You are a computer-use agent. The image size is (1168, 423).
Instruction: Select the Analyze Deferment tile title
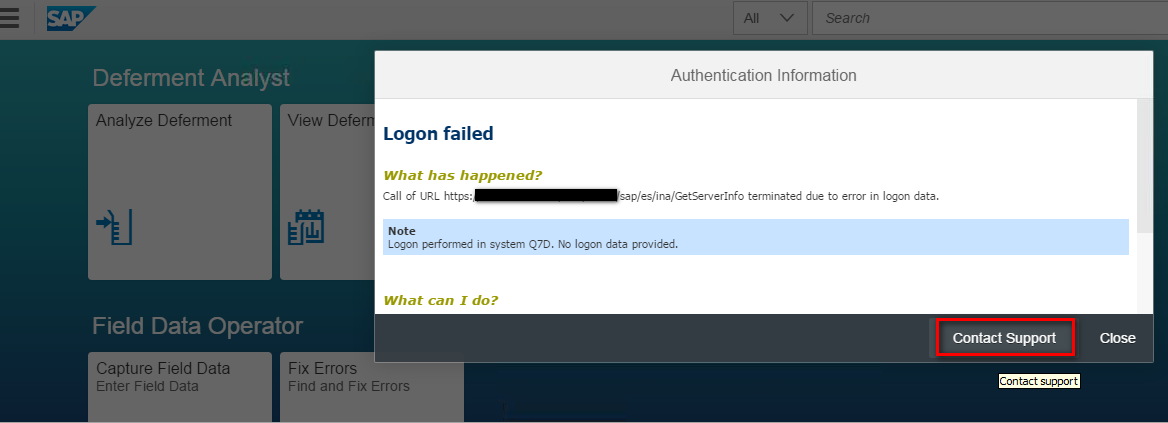coord(164,121)
